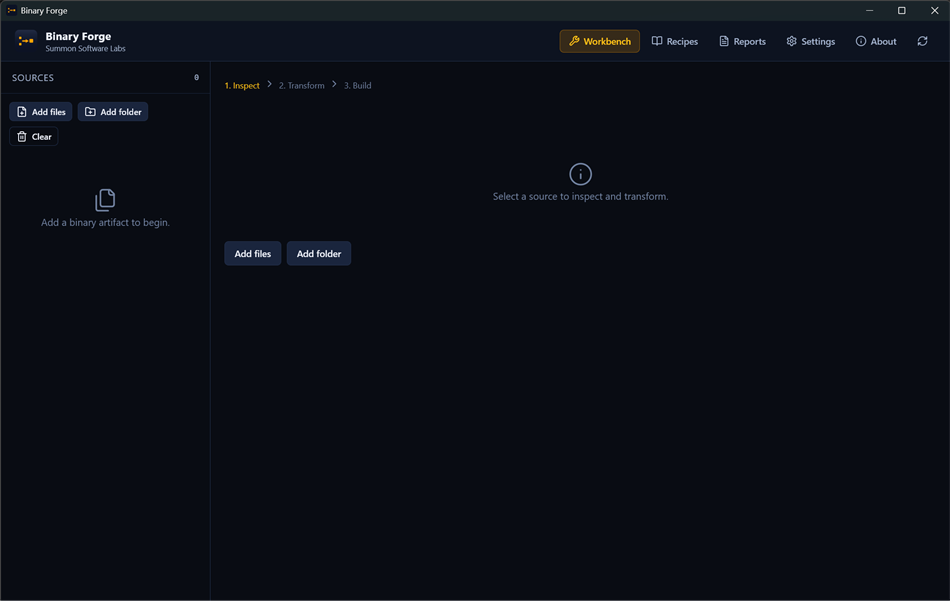Viewport: 950px width, 601px height.
Task: Click 'Select a source to inspect and transform.' text
Action: [x=580, y=196]
